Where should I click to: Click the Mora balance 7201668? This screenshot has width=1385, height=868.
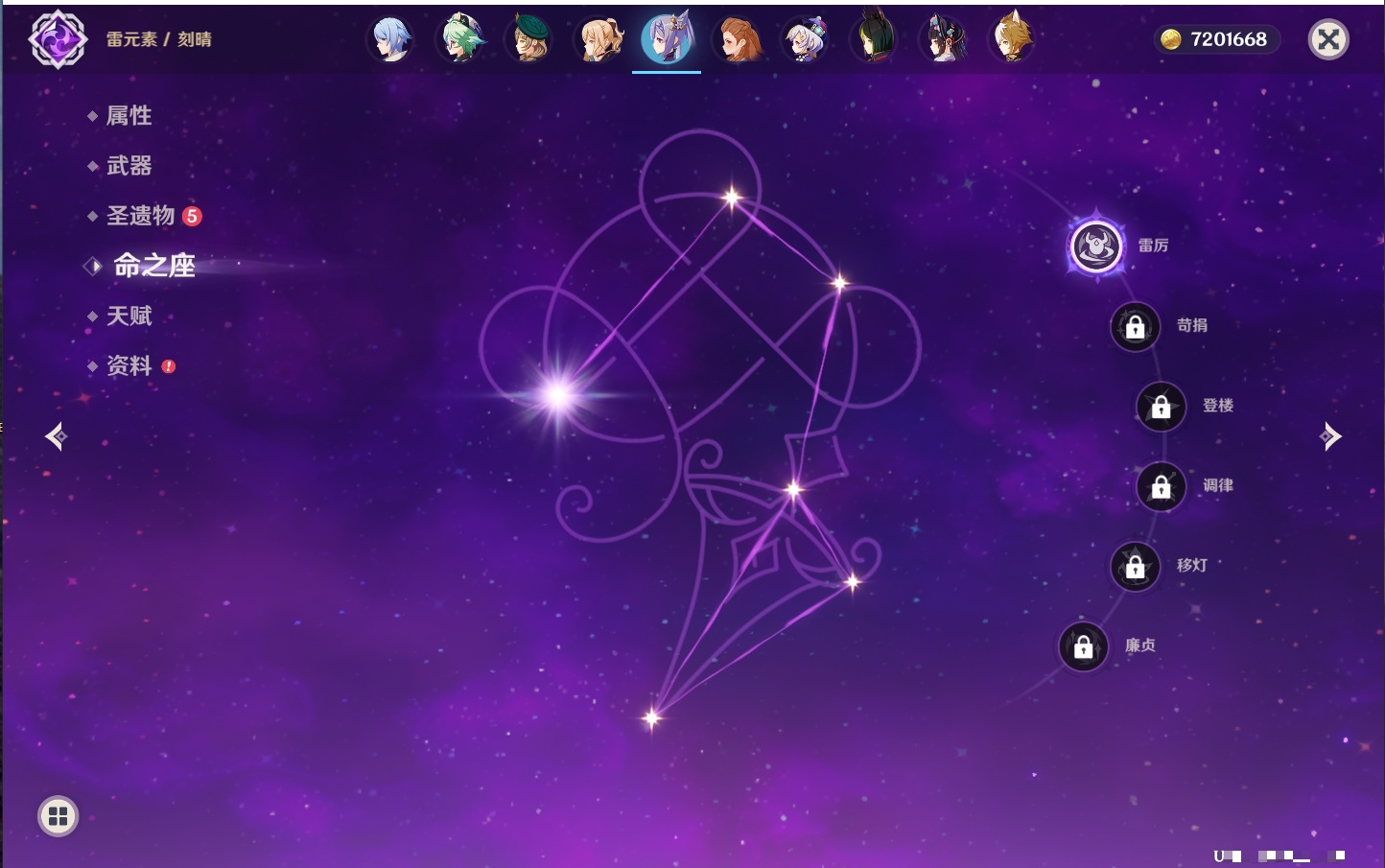[1229, 39]
